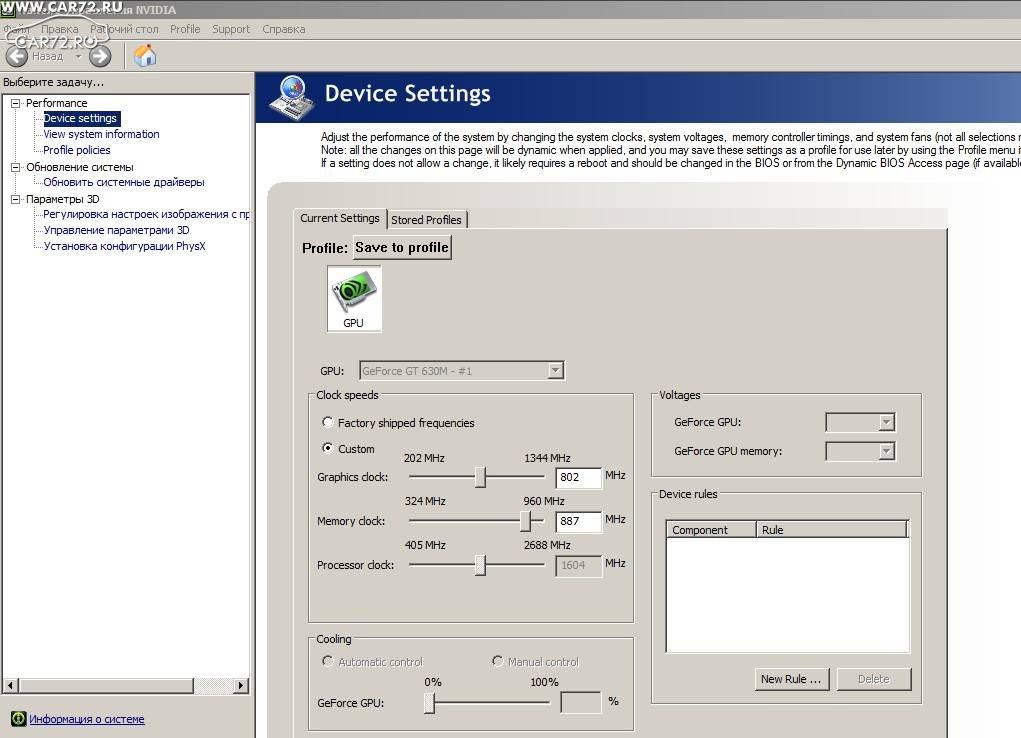Open the back-history dropdown arrow
1021x738 pixels.
[x=78, y=57]
